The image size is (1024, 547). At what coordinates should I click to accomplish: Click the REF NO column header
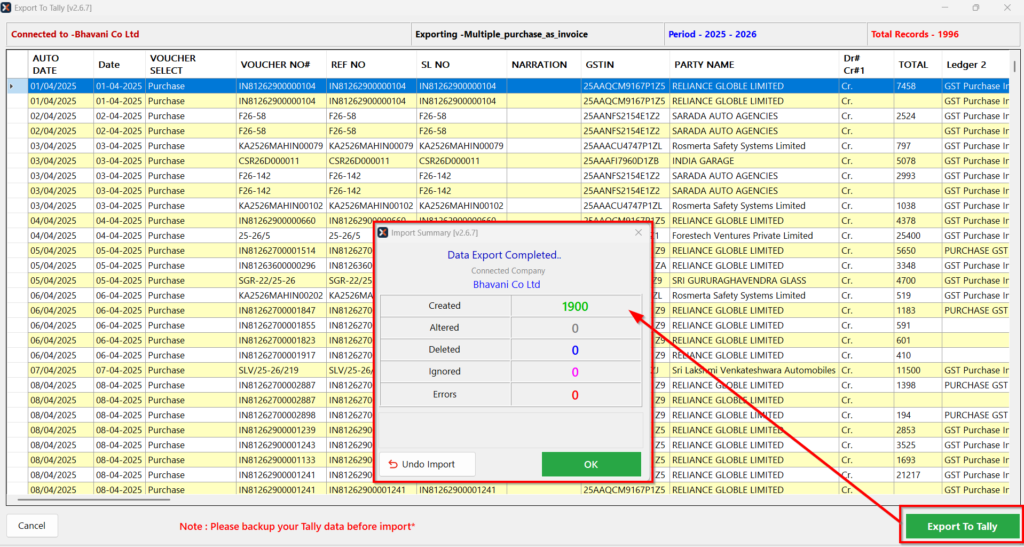tap(372, 65)
